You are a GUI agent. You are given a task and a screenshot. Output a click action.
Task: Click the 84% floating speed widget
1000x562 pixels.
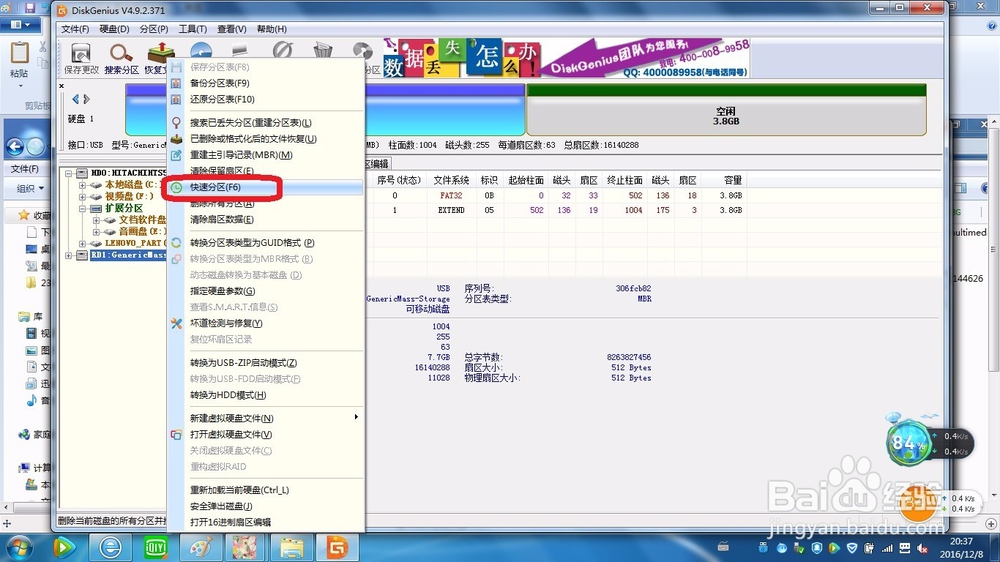[908, 442]
